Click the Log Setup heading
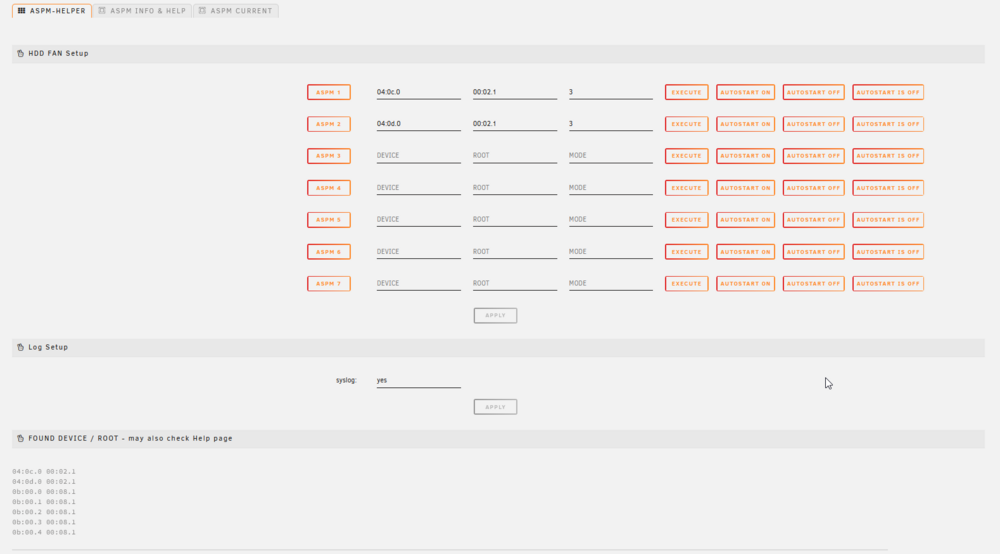The image size is (1000, 554). [48, 347]
